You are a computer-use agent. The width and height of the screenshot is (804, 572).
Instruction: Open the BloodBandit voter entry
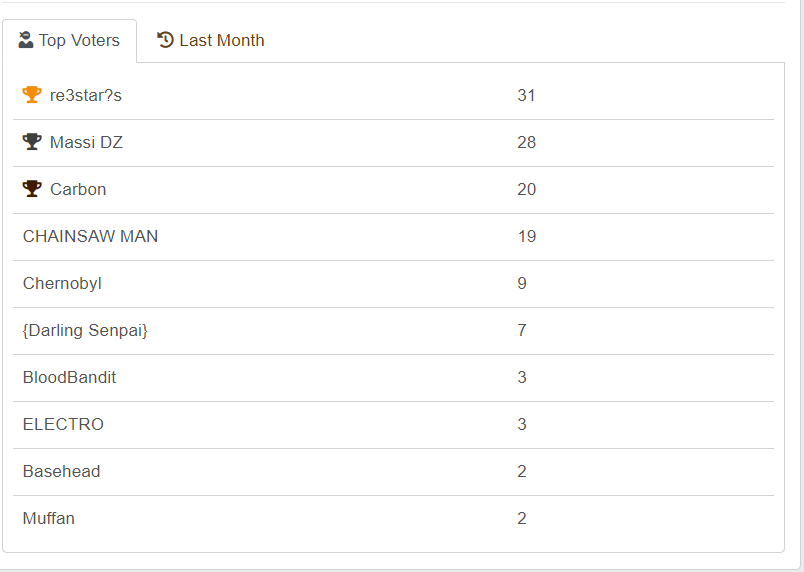click(69, 377)
